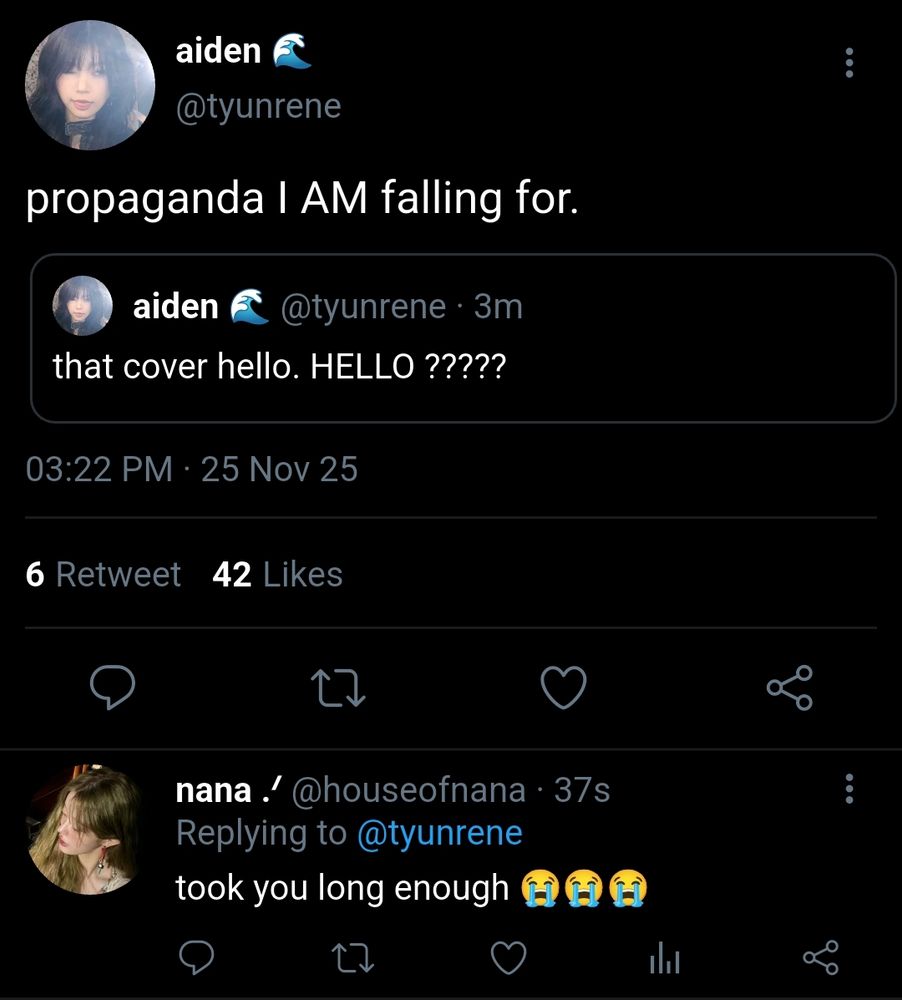View analytics for nana's reply
Screen dimensions: 902x1000
(664, 958)
